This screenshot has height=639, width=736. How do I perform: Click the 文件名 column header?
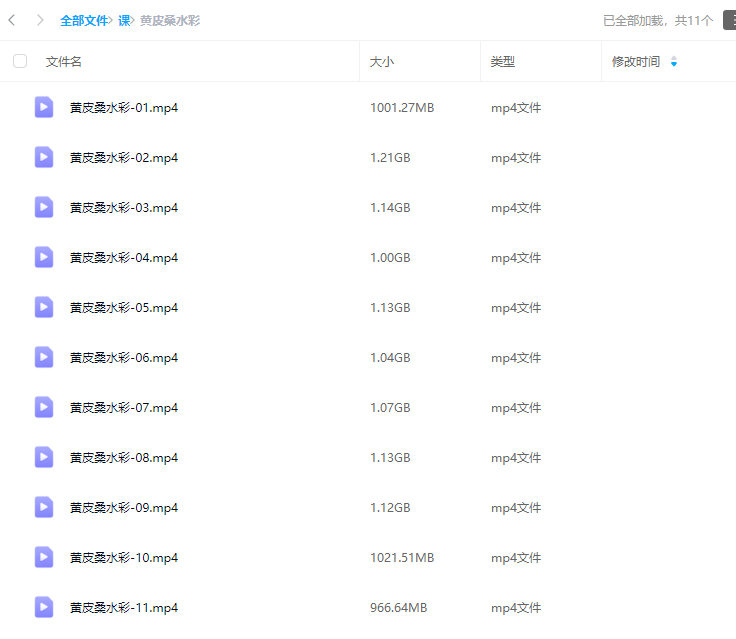coord(64,61)
